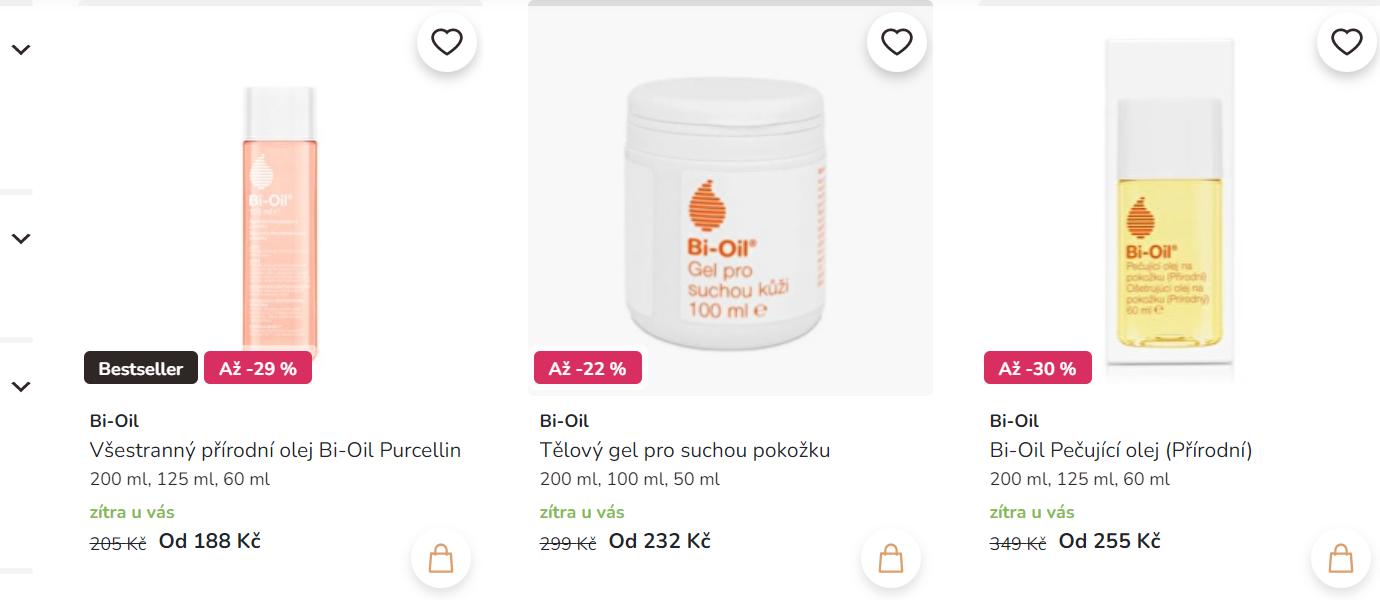Add Bi-Oil Purcellin oil to wishlist

point(447,42)
